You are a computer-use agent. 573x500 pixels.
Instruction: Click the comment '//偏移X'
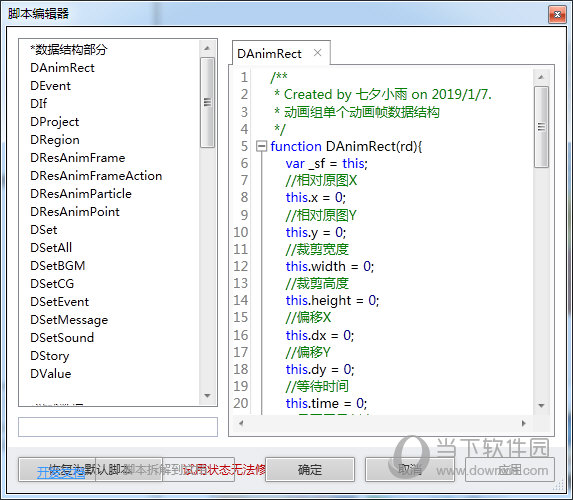(308, 317)
